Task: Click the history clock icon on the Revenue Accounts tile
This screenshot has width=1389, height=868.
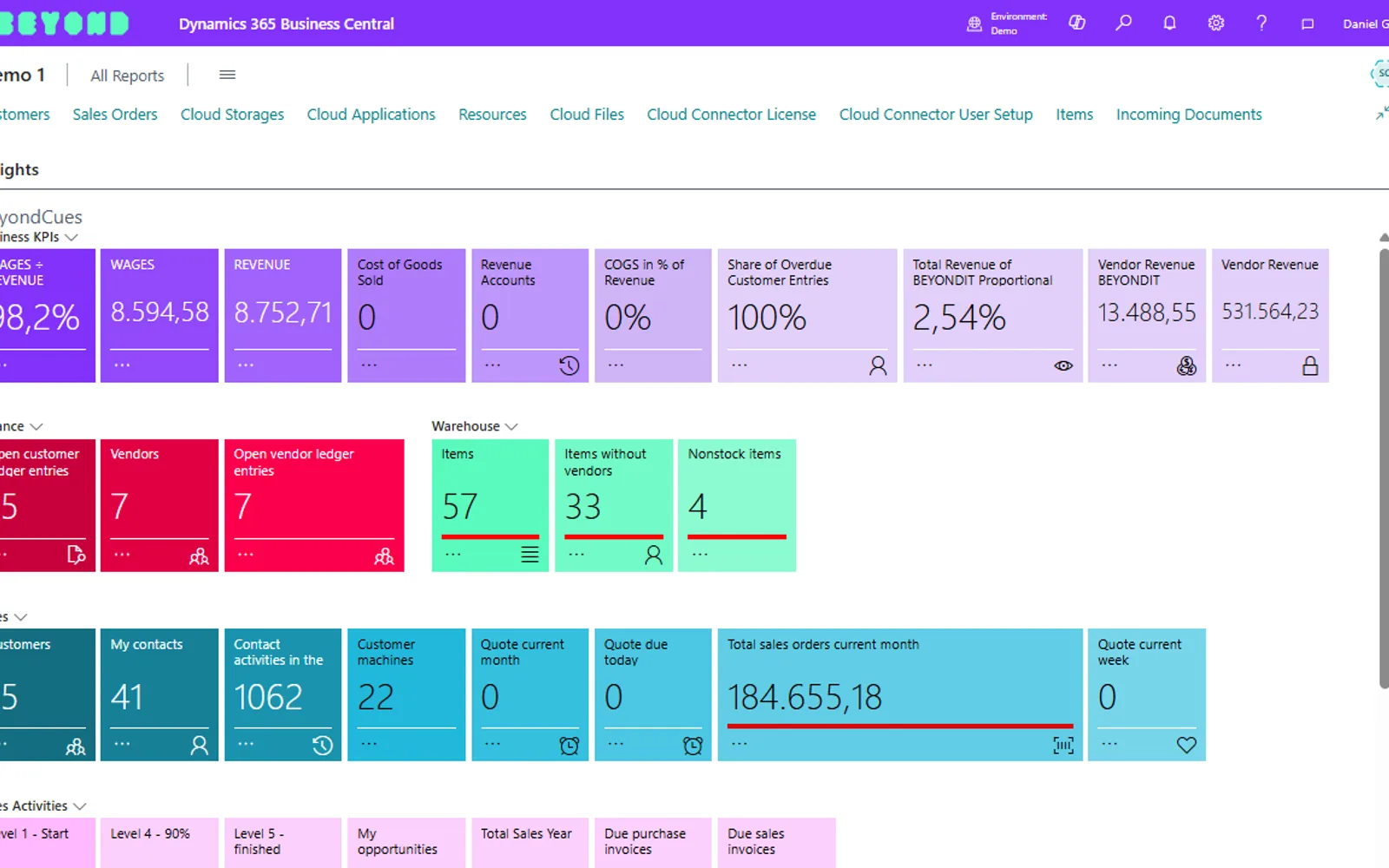Action: click(x=569, y=365)
